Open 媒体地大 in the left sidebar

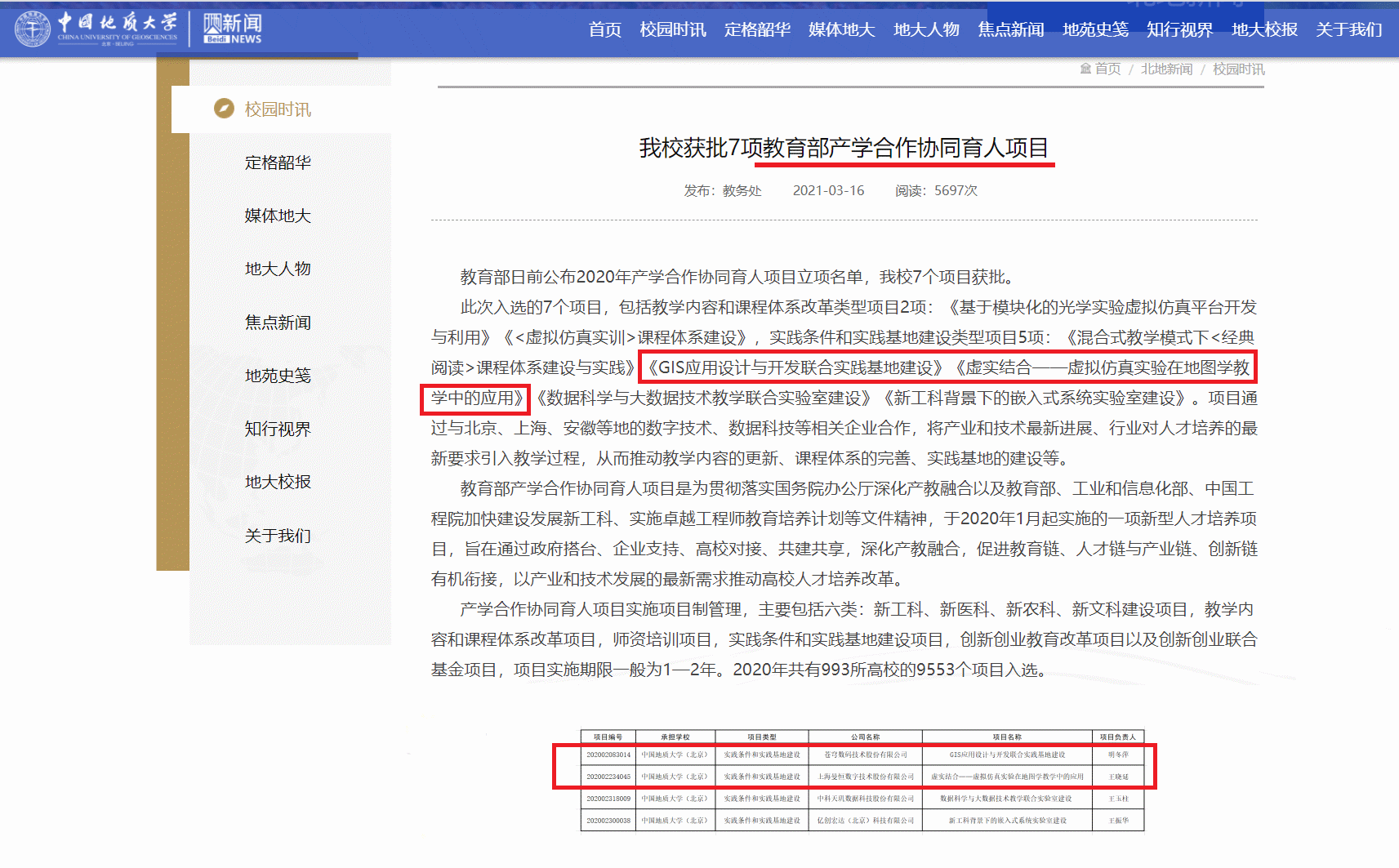click(278, 216)
